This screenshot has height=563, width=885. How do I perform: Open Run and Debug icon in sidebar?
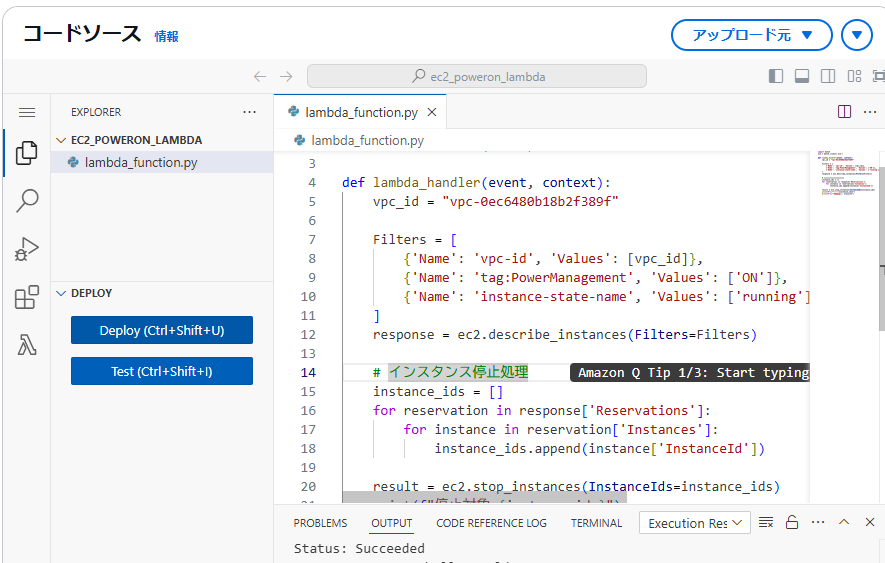27,249
